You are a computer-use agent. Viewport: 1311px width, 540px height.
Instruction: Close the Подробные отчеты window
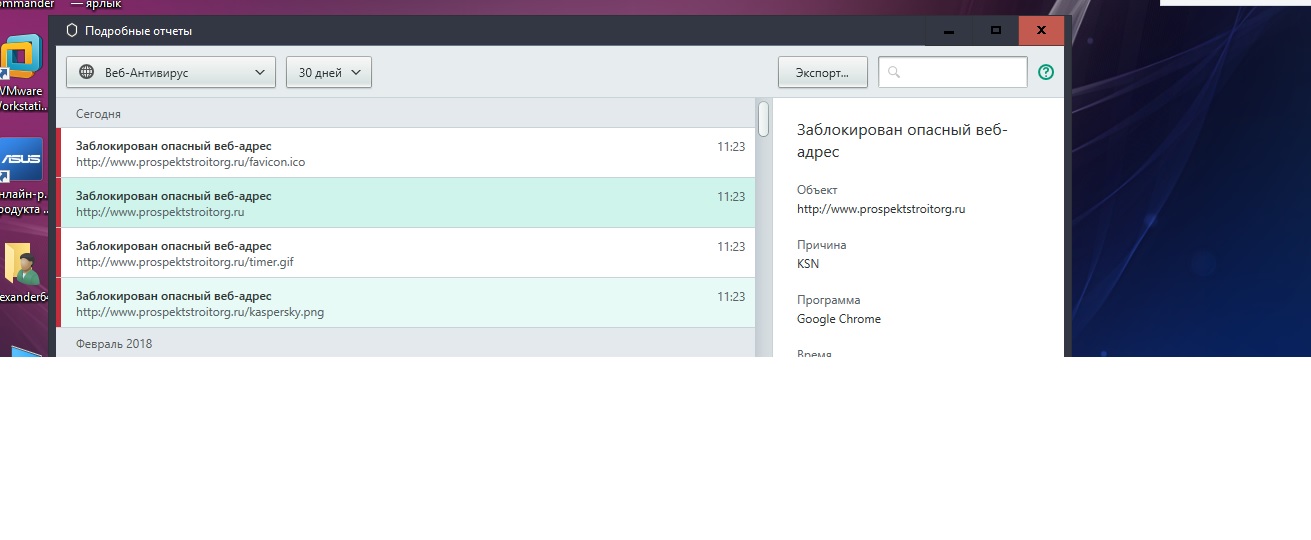[1041, 31]
